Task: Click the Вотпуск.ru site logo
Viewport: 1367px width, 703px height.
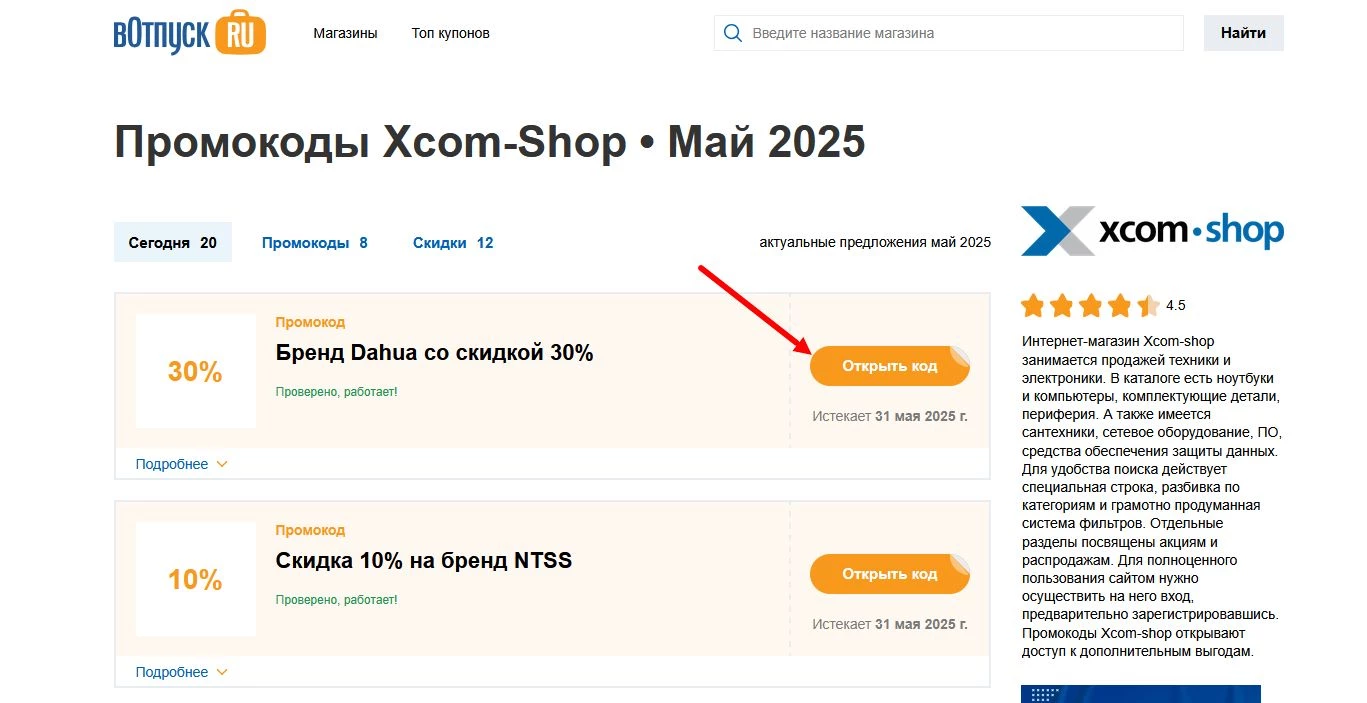Action: (x=188, y=32)
